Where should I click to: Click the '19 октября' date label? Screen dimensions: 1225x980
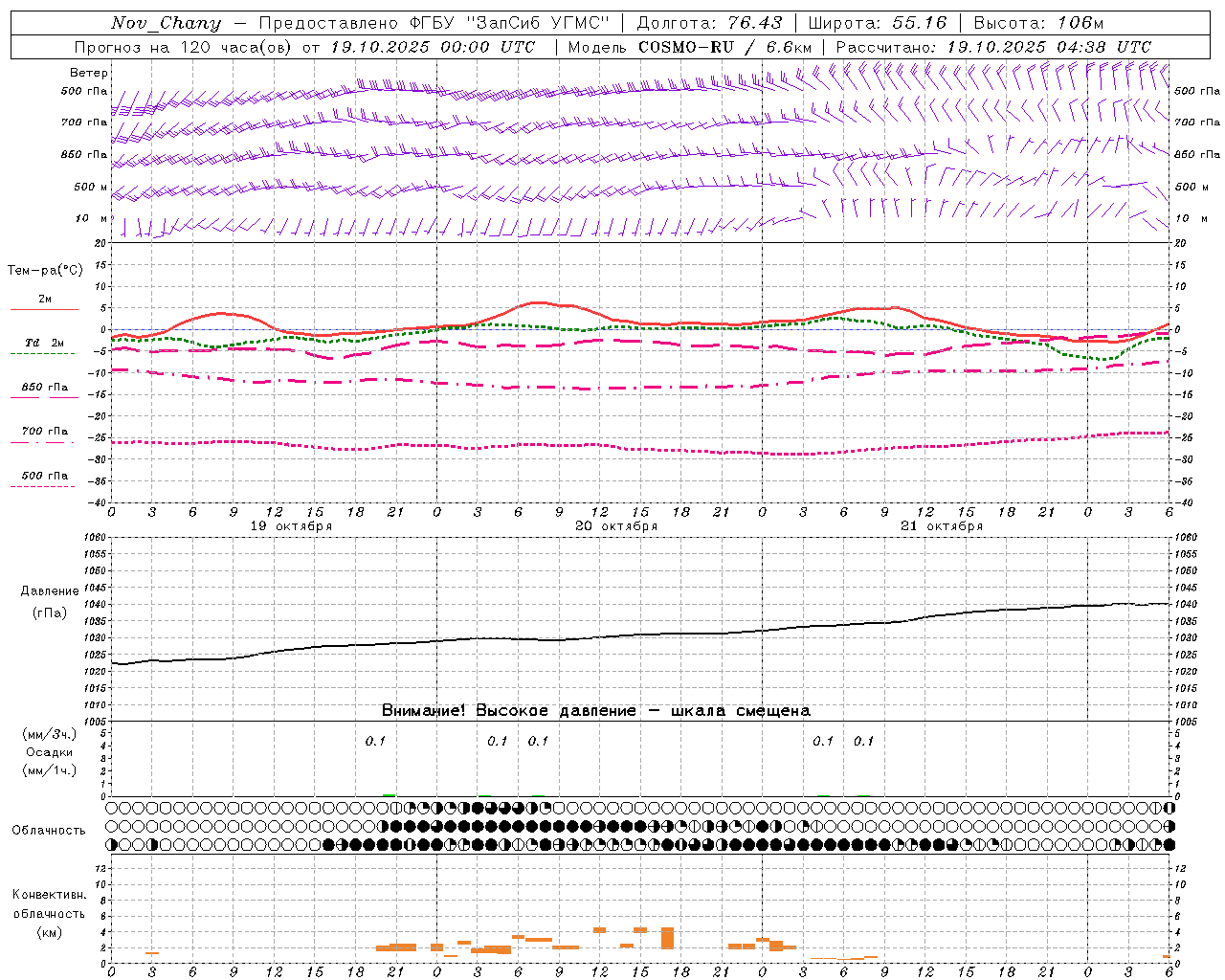[x=291, y=526]
